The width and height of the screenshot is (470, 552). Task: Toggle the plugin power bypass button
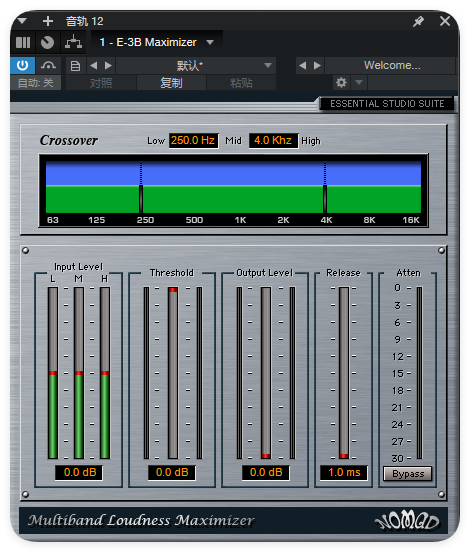23,65
